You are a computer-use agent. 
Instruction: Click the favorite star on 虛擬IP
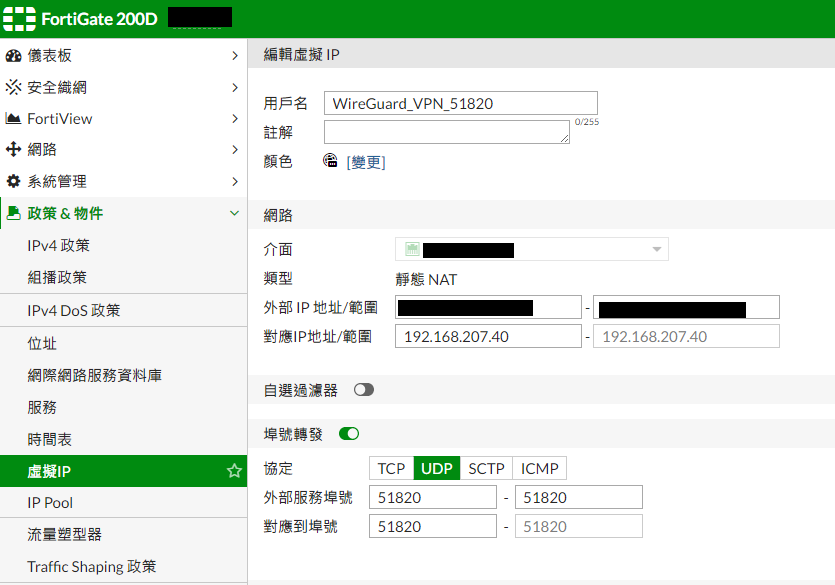(x=234, y=471)
